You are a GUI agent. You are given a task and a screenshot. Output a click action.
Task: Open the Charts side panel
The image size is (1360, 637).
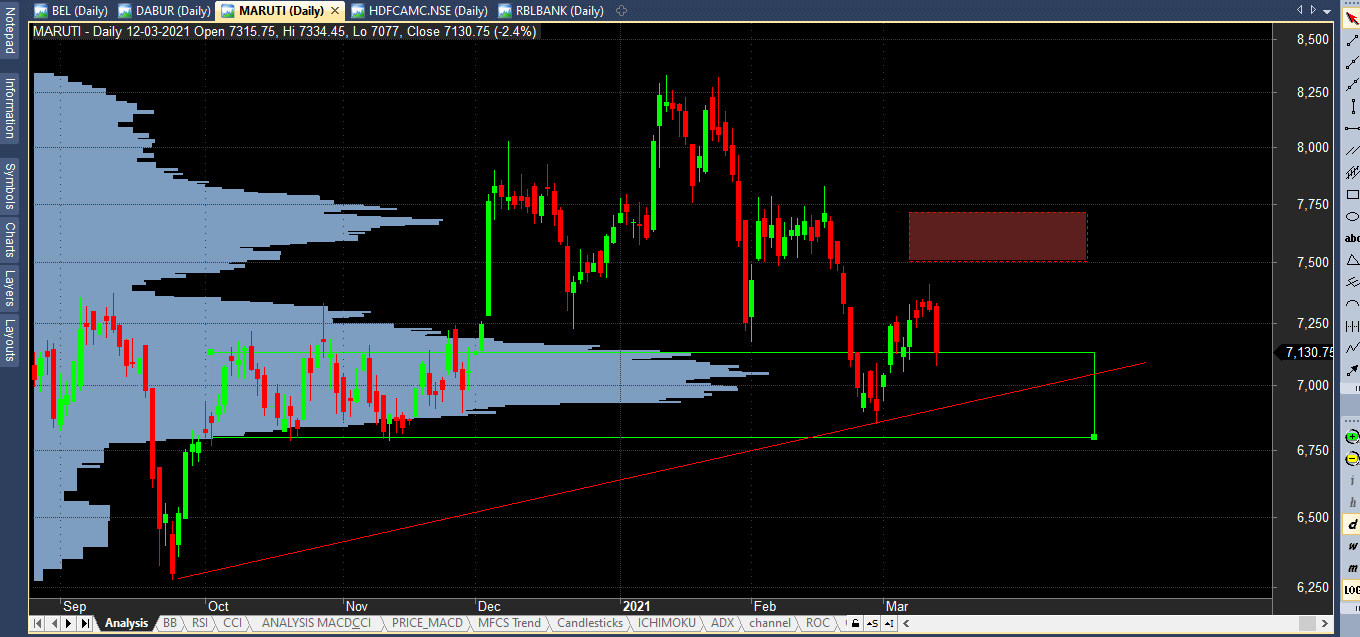pos(10,240)
